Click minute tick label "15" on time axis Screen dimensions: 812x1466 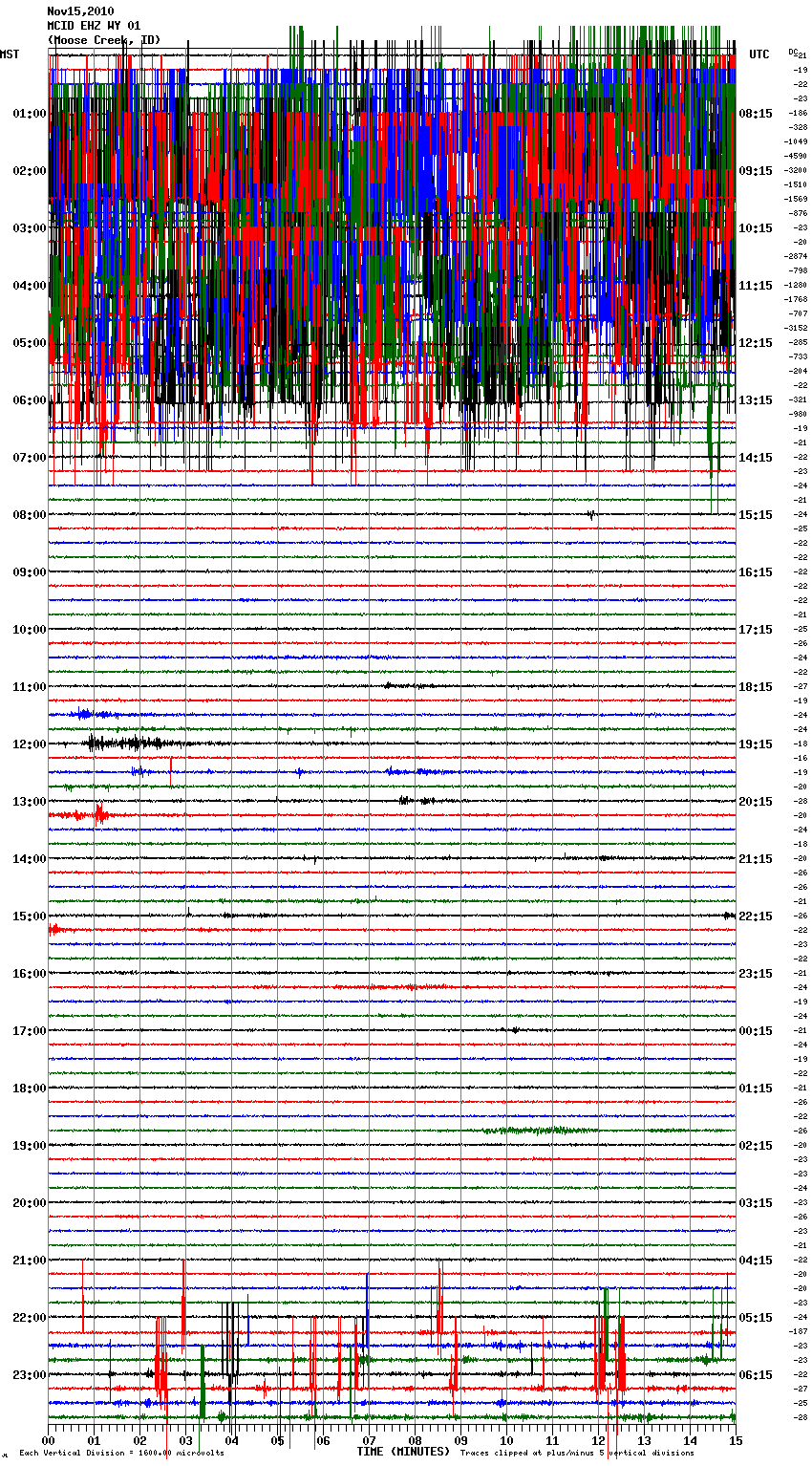(x=736, y=1440)
